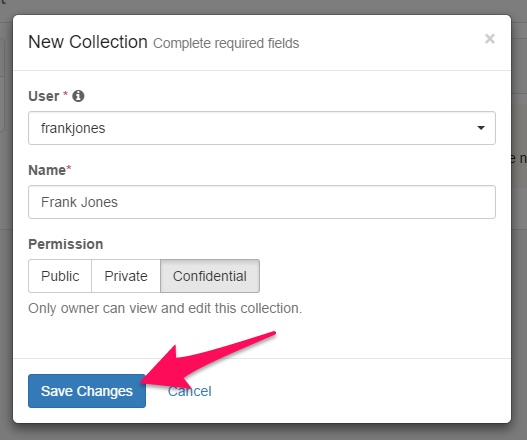The width and height of the screenshot is (527, 440).
Task: Click the red asterisk next to User
Action: pos(66,94)
